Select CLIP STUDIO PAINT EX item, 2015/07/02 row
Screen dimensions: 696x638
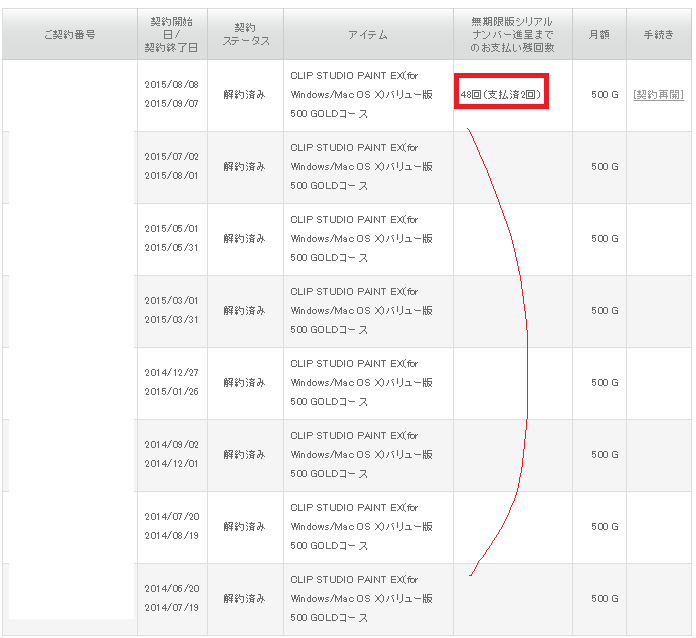(x=361, y=166)
